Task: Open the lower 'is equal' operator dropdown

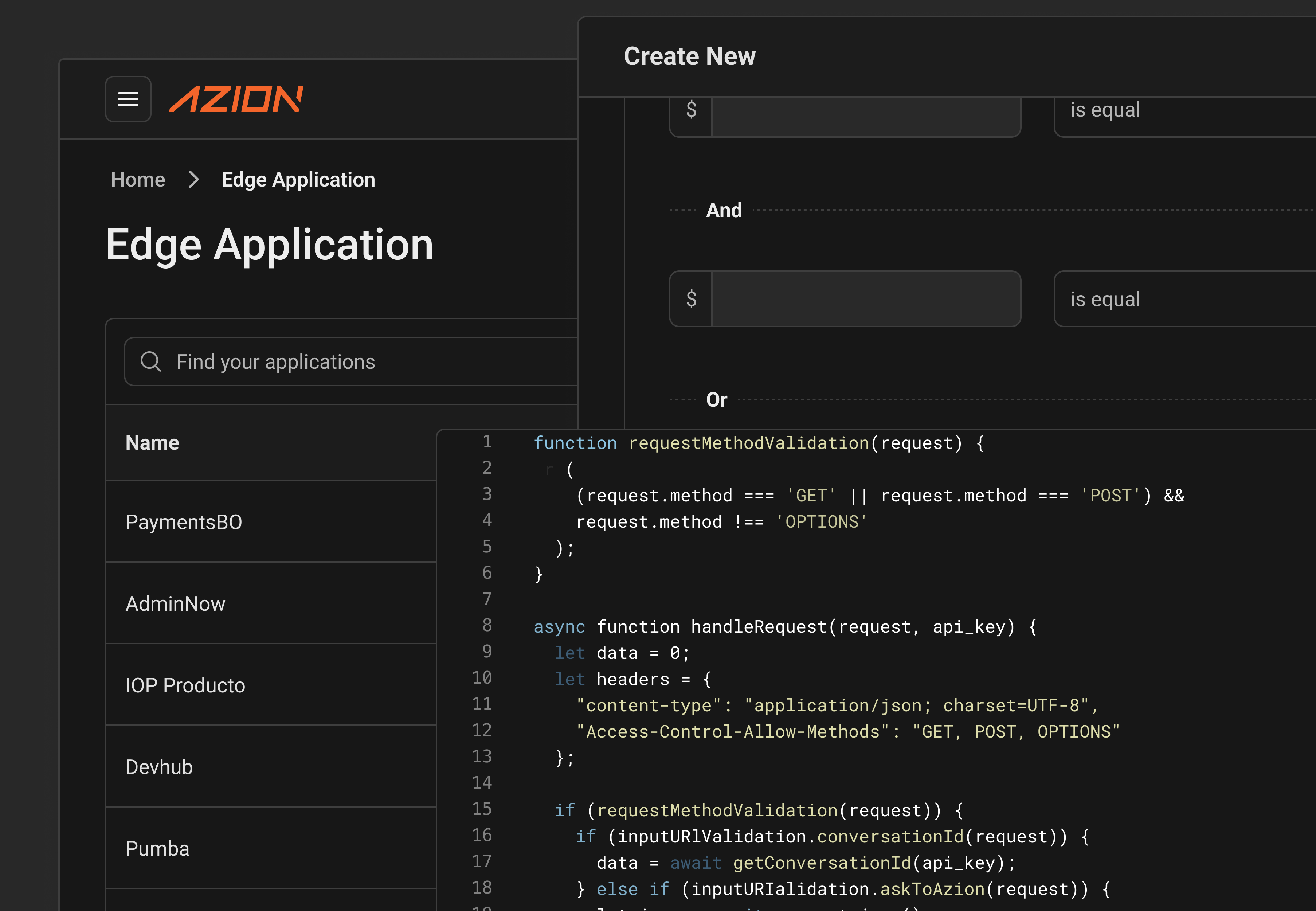Action: tap(1181, 298)
